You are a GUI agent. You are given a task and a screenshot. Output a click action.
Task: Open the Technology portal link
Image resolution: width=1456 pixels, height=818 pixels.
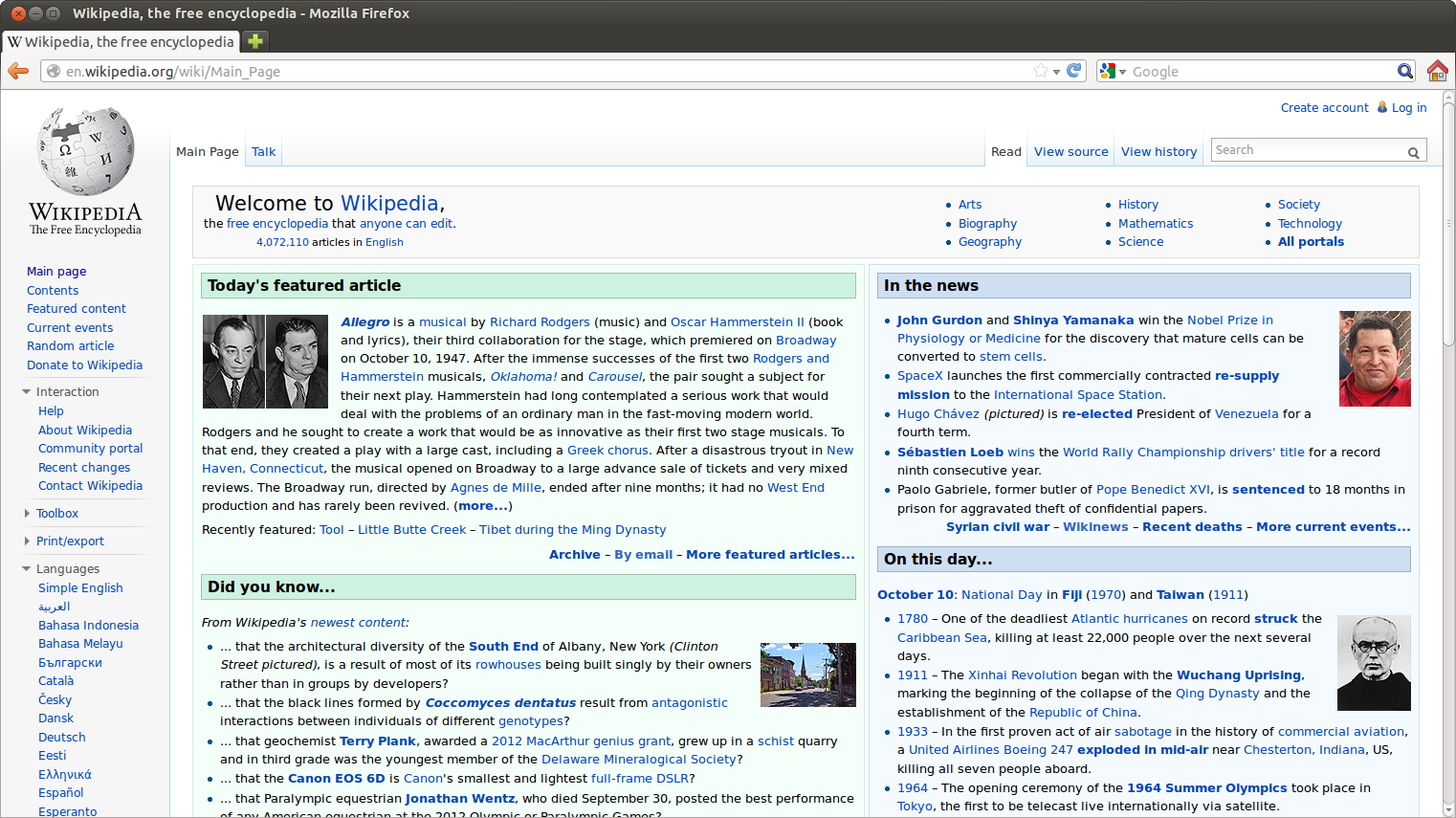point(1310,224)
